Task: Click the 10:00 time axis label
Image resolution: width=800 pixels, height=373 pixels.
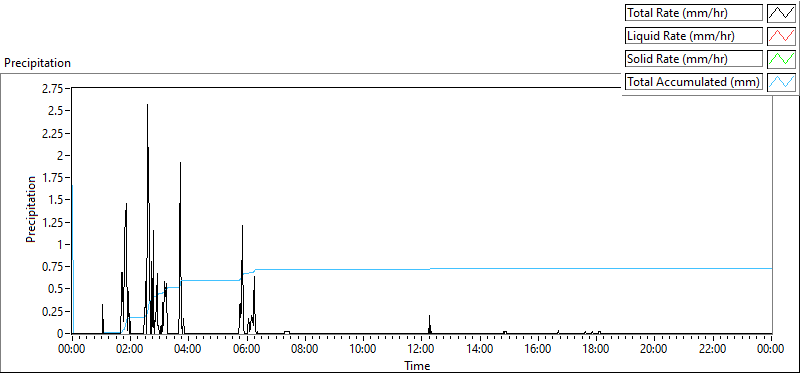Action: point(363,350)
